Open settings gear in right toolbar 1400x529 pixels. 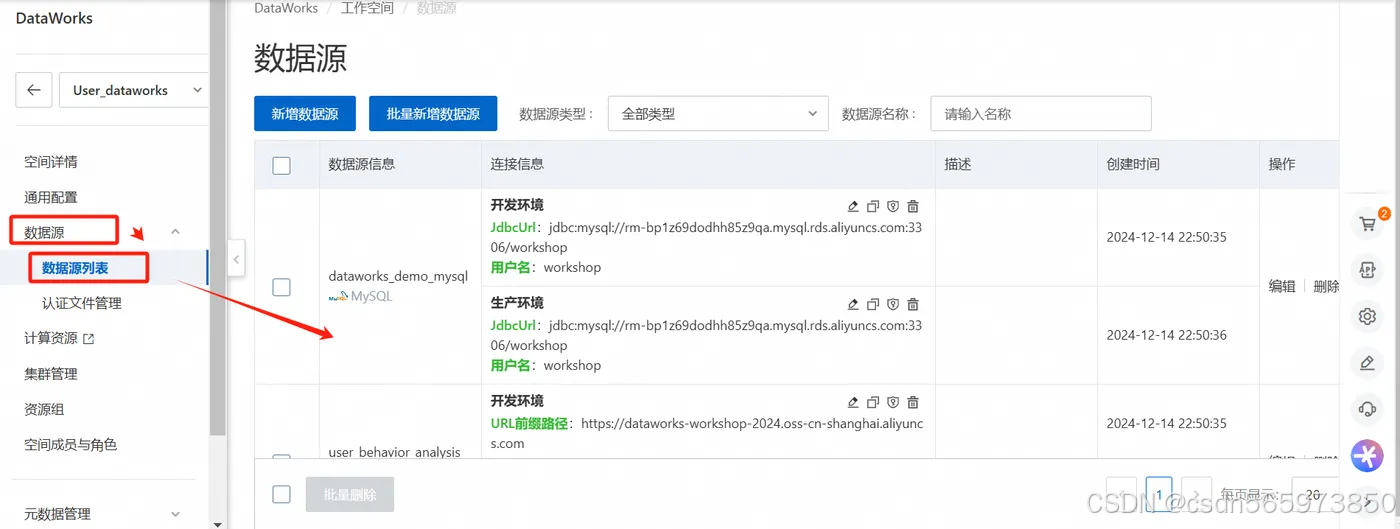[x=1367, y=317]
